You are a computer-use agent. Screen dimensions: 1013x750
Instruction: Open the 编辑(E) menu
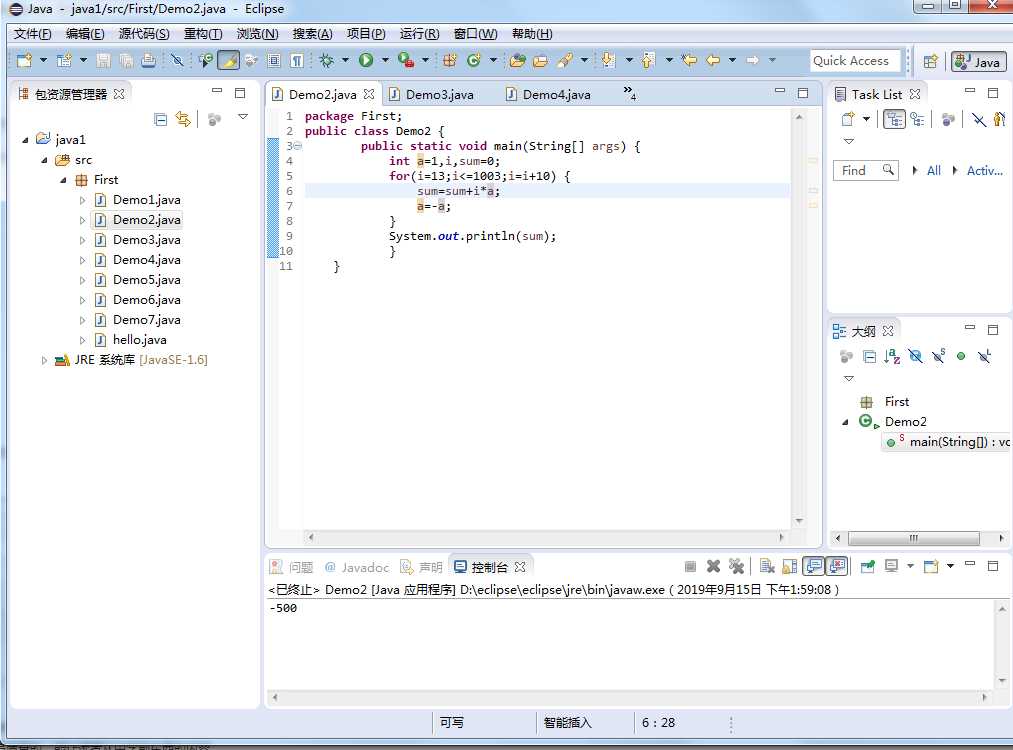pos(85,34)
